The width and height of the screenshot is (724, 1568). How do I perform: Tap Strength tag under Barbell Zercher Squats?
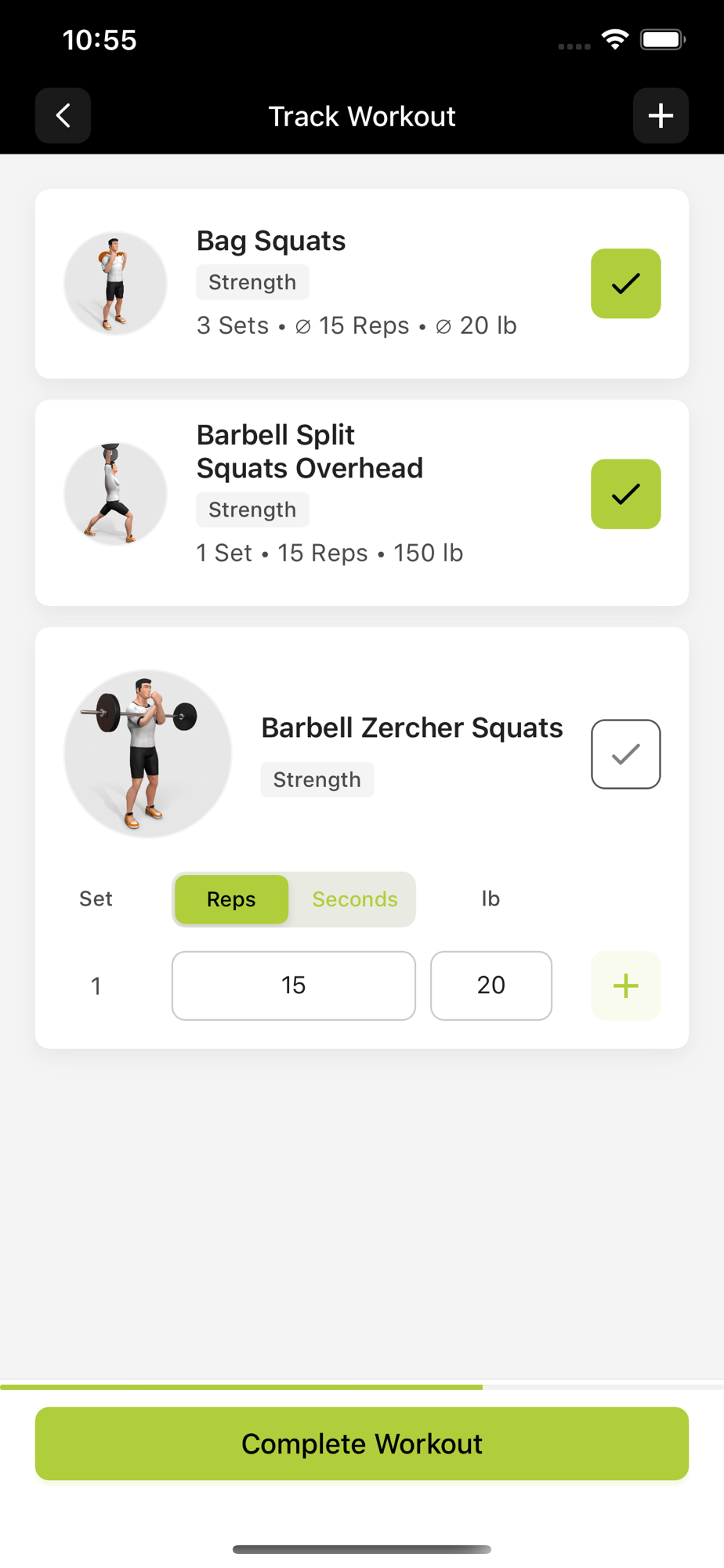pos(317,779)
